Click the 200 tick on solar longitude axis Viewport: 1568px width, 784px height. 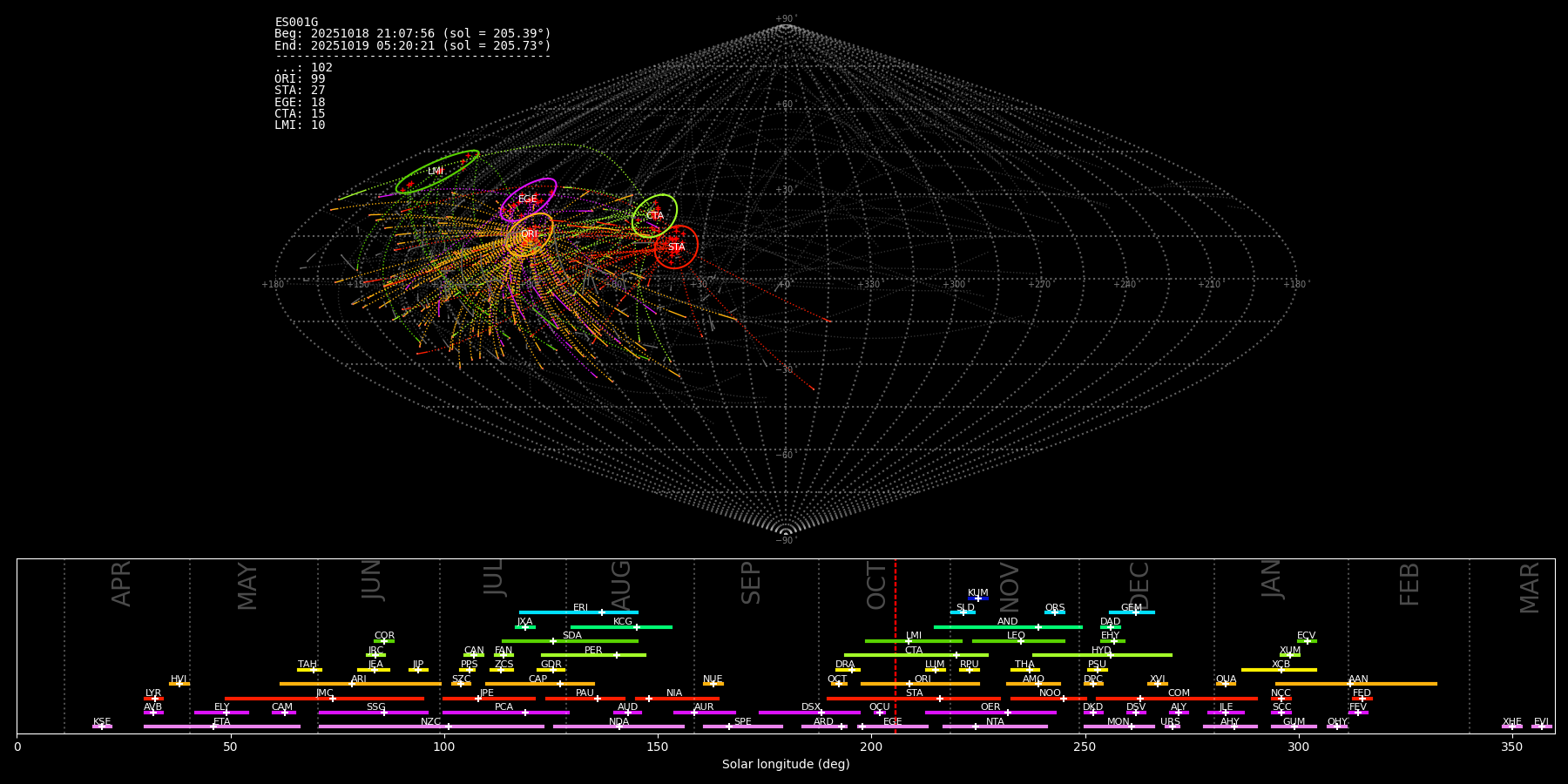click(x=871, y=747)
